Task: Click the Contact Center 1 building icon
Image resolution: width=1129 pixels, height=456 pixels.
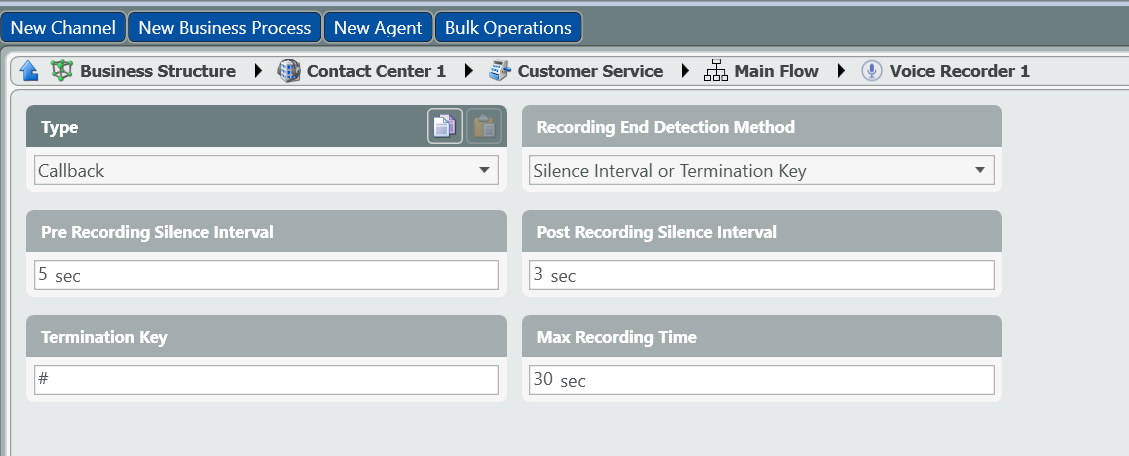Action: click(289, 71)
